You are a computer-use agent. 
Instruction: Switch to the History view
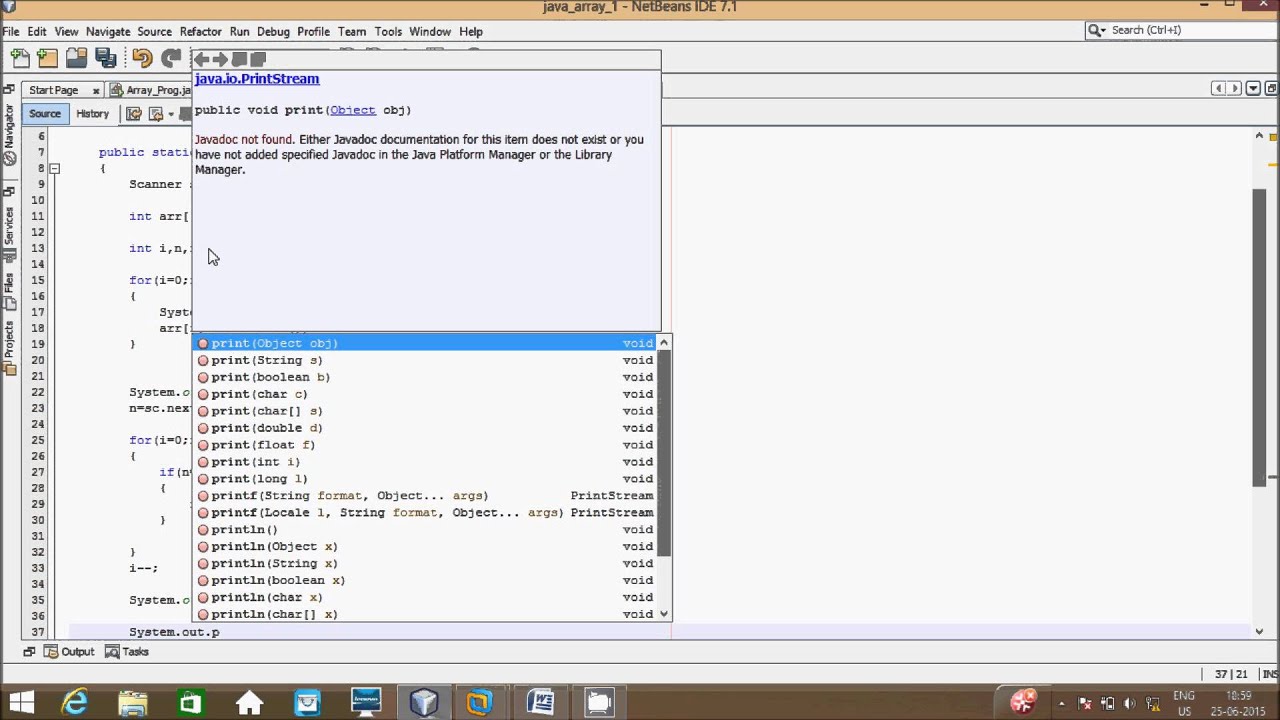[x=92, y=114]
